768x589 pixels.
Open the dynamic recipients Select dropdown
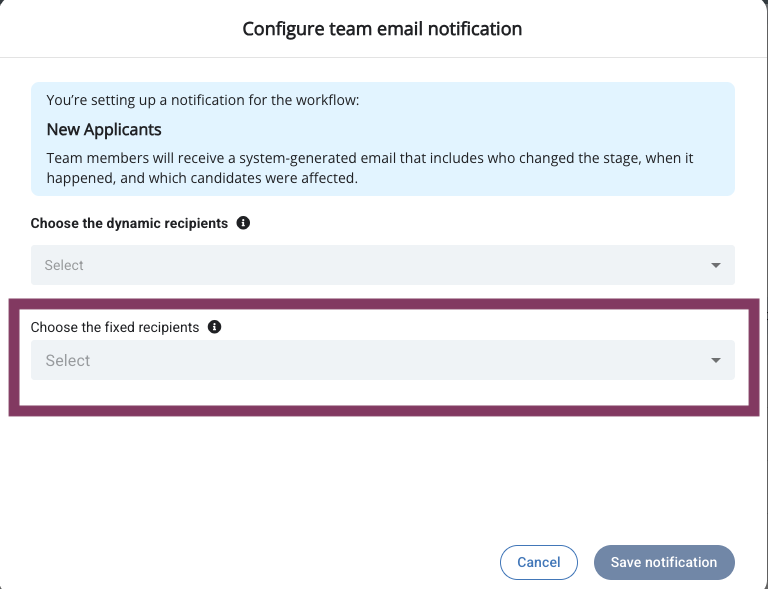click(382, 265)
